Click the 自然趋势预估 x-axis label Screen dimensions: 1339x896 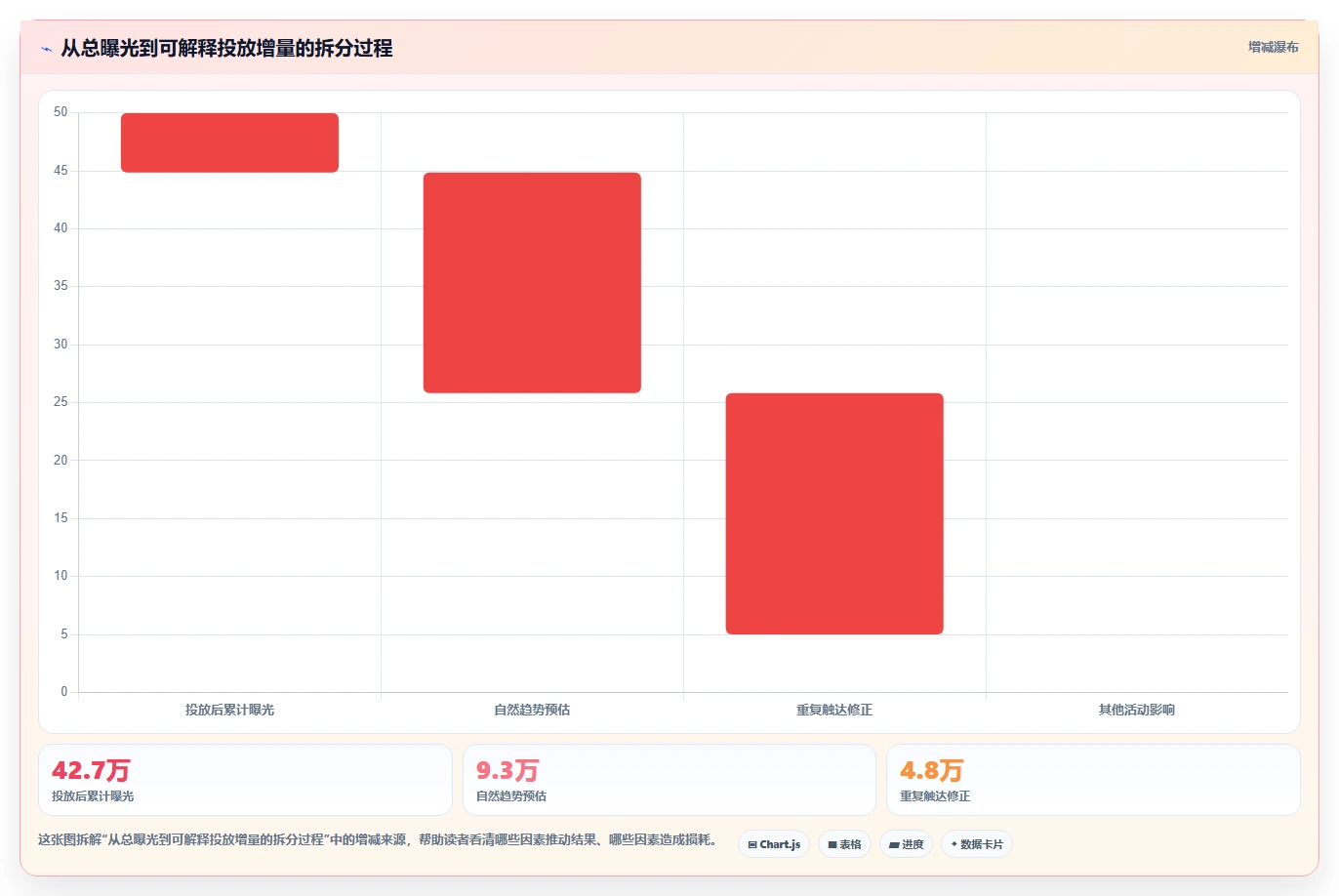click(x=532, y=710)
